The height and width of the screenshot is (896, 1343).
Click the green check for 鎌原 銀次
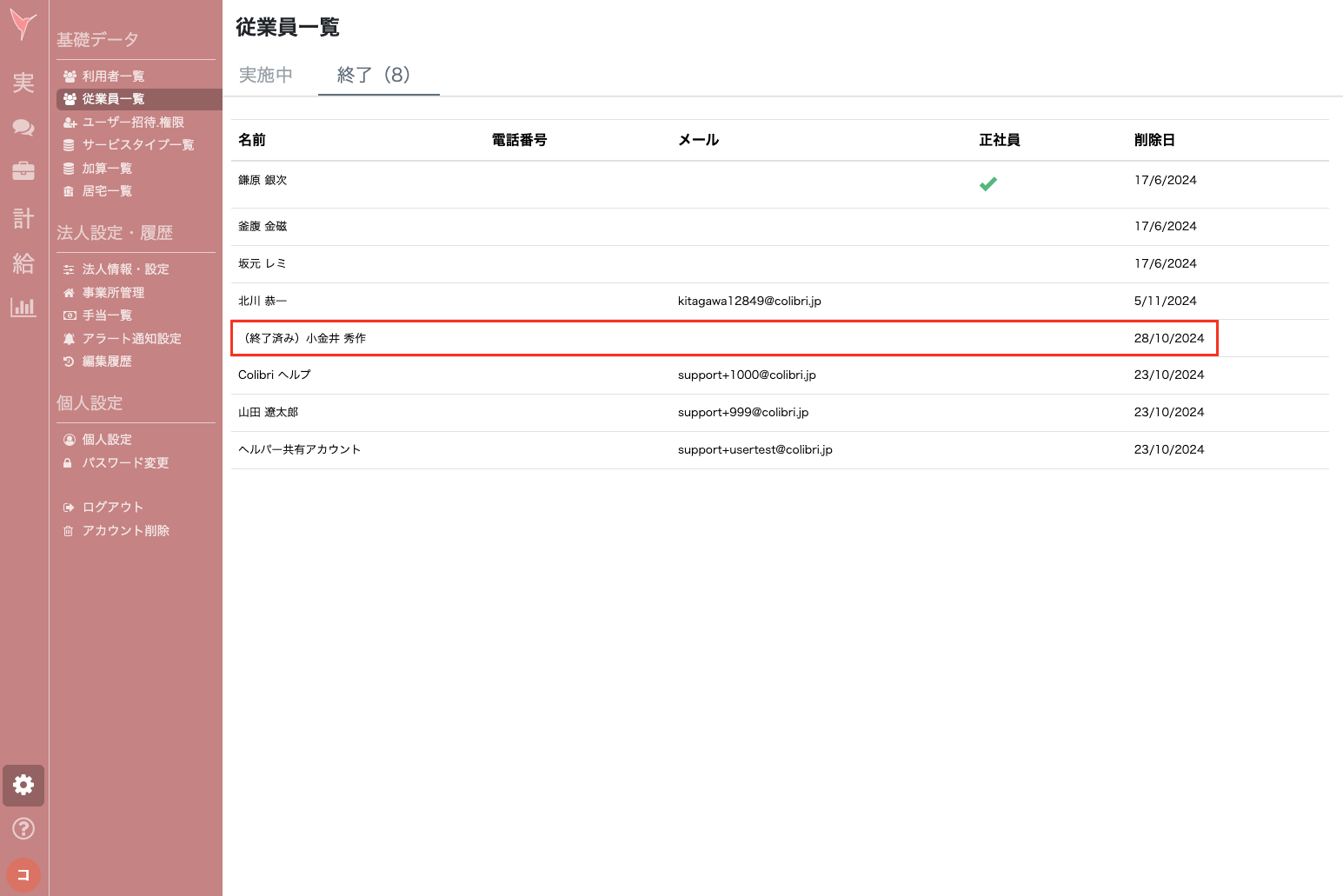click(988, 184)
